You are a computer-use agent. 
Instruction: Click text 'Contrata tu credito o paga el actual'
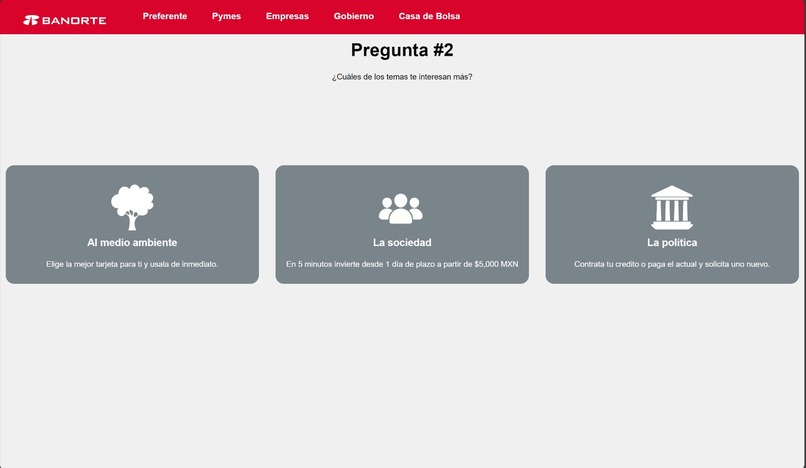pos(635,264)
